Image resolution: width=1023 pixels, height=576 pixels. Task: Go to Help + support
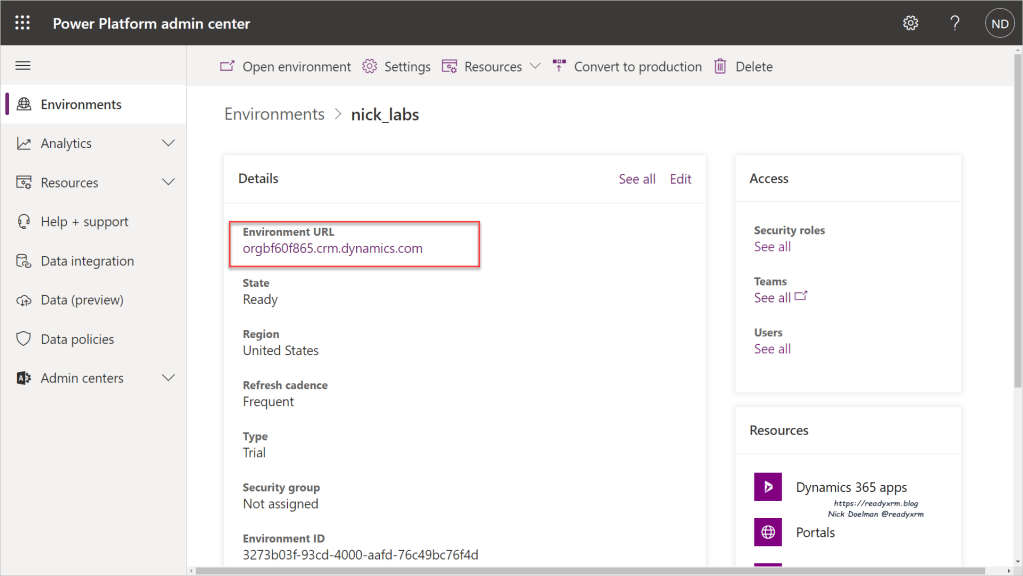(84, 222)
